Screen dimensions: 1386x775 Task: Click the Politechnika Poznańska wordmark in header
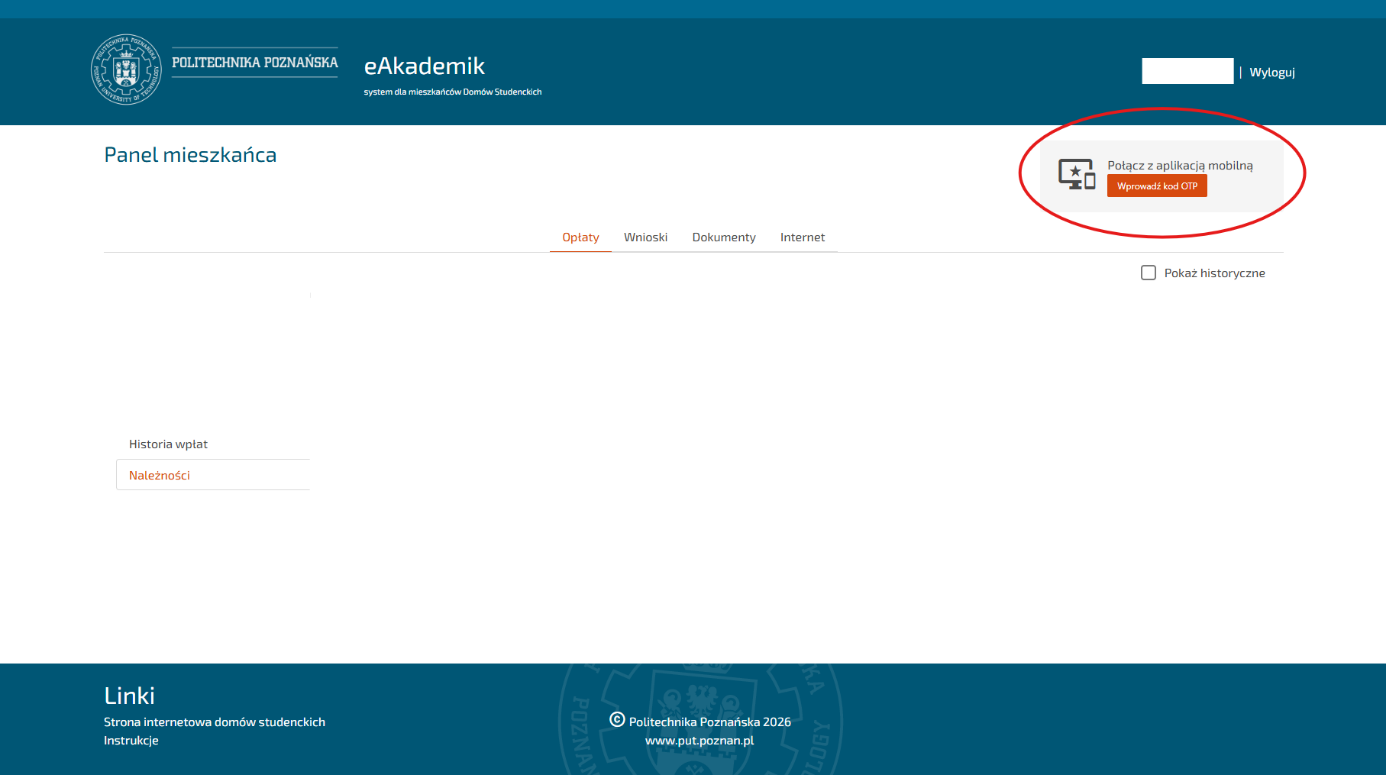pos(255,62)
